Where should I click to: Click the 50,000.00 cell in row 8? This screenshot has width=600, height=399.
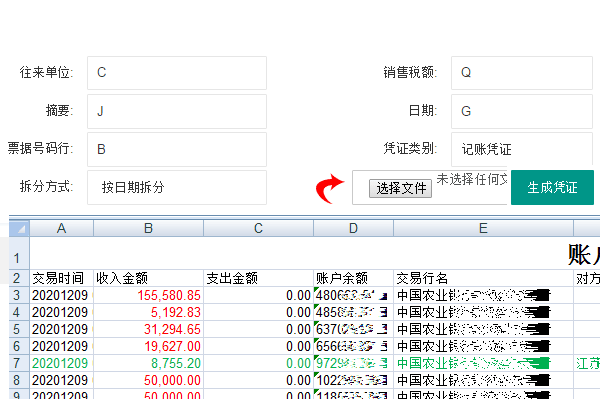tap(148, 380)
